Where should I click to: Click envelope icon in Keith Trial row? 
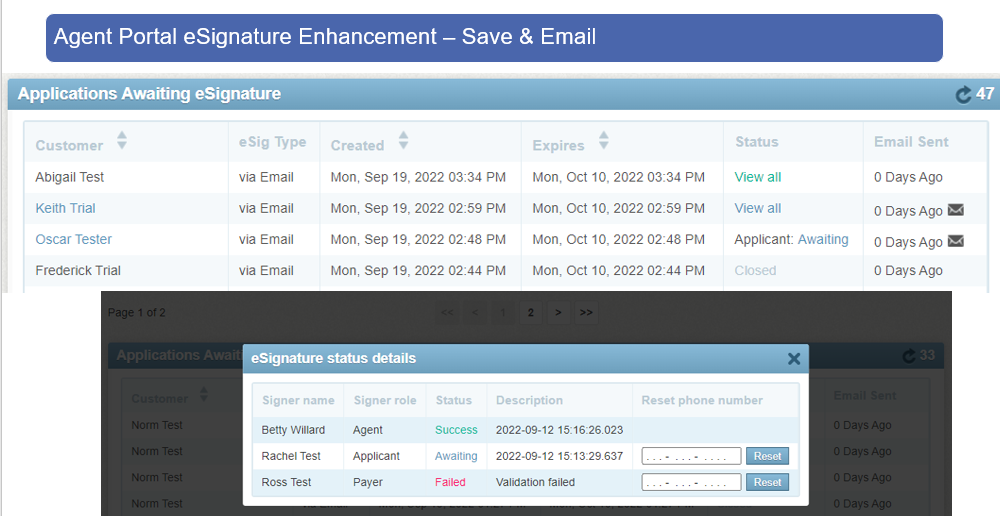tap(955, 210)
